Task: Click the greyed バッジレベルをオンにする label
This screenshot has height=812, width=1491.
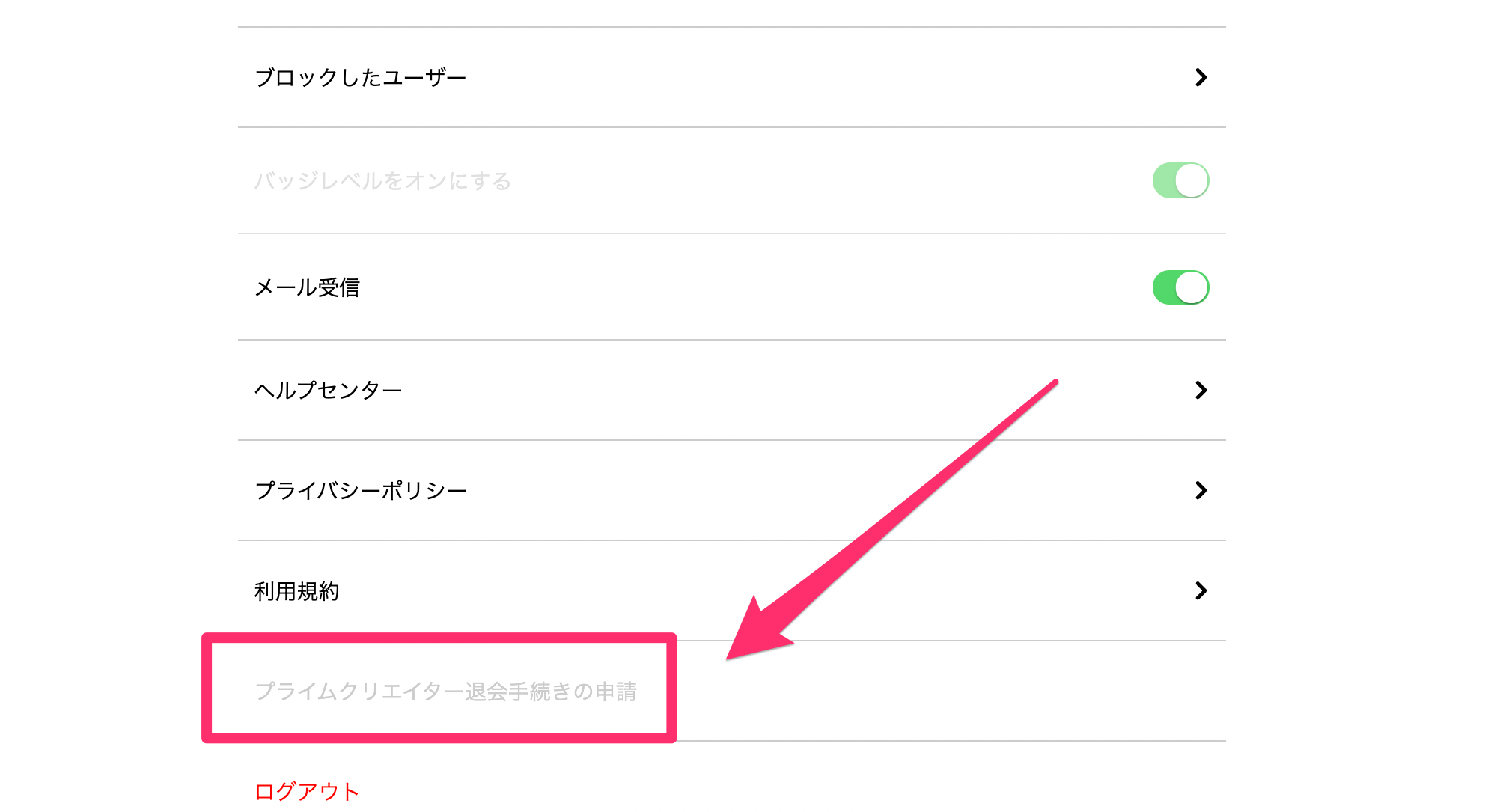Action: 383,180
